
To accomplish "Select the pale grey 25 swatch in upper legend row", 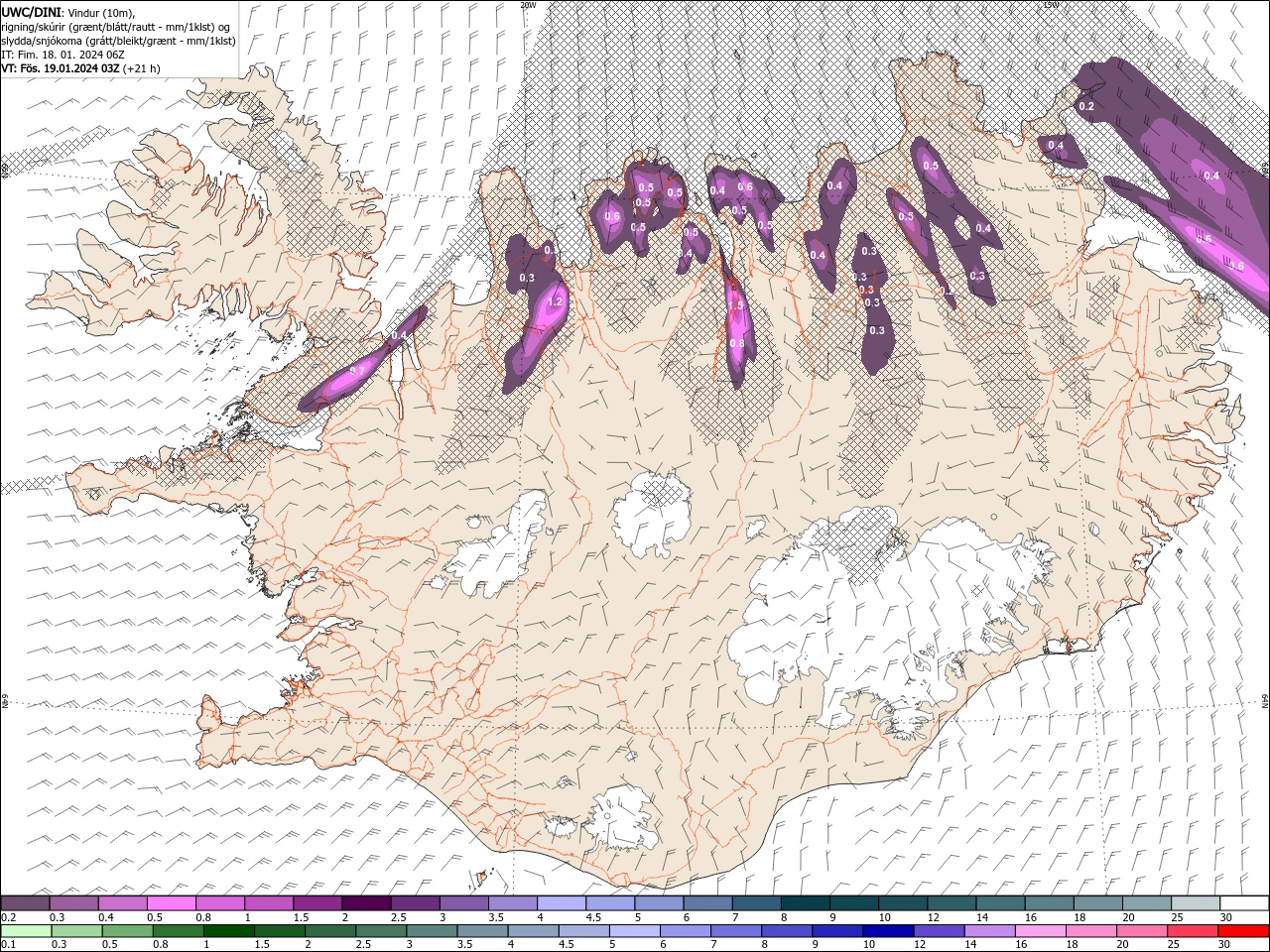I will coord(1197,902).
